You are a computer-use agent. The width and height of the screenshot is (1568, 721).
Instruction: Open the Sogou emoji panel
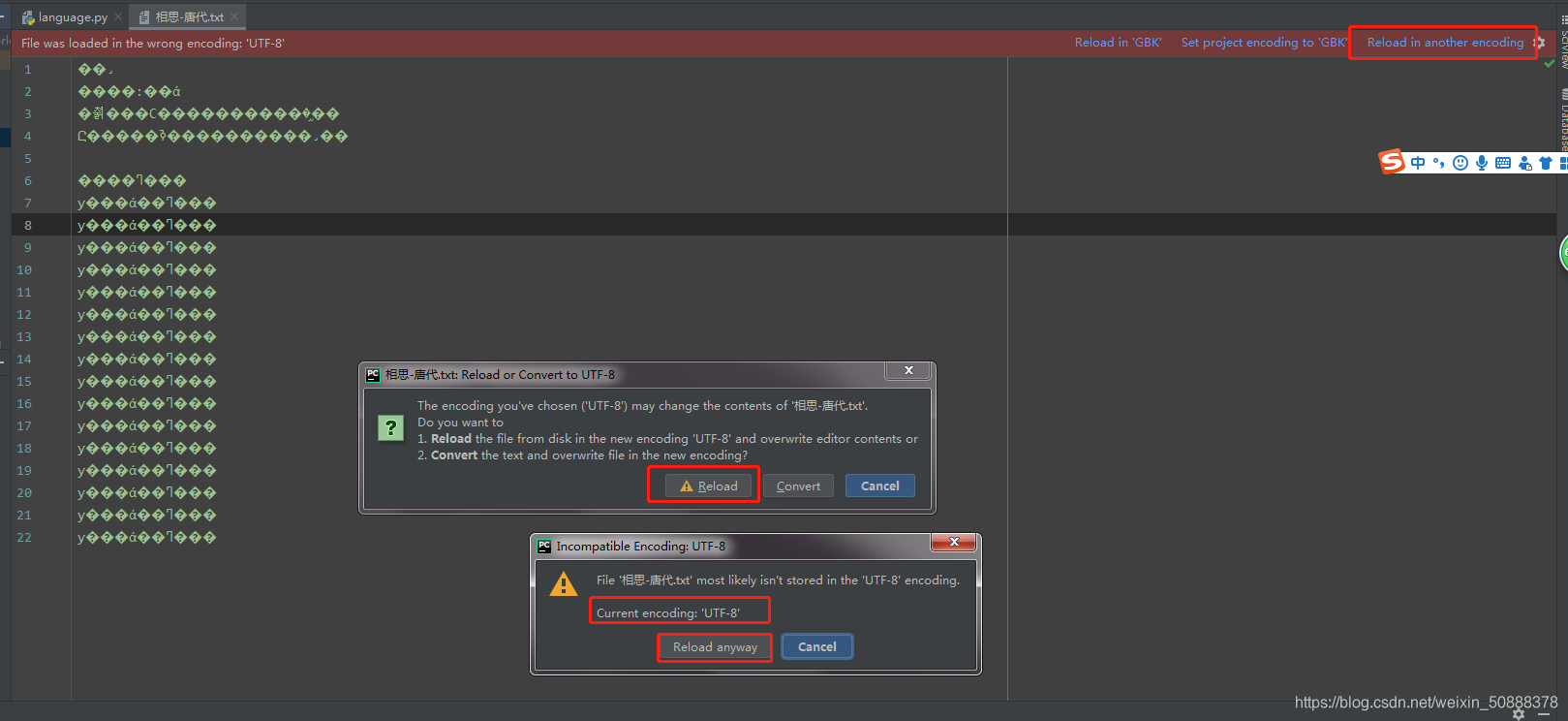[x=1460, y=163]
